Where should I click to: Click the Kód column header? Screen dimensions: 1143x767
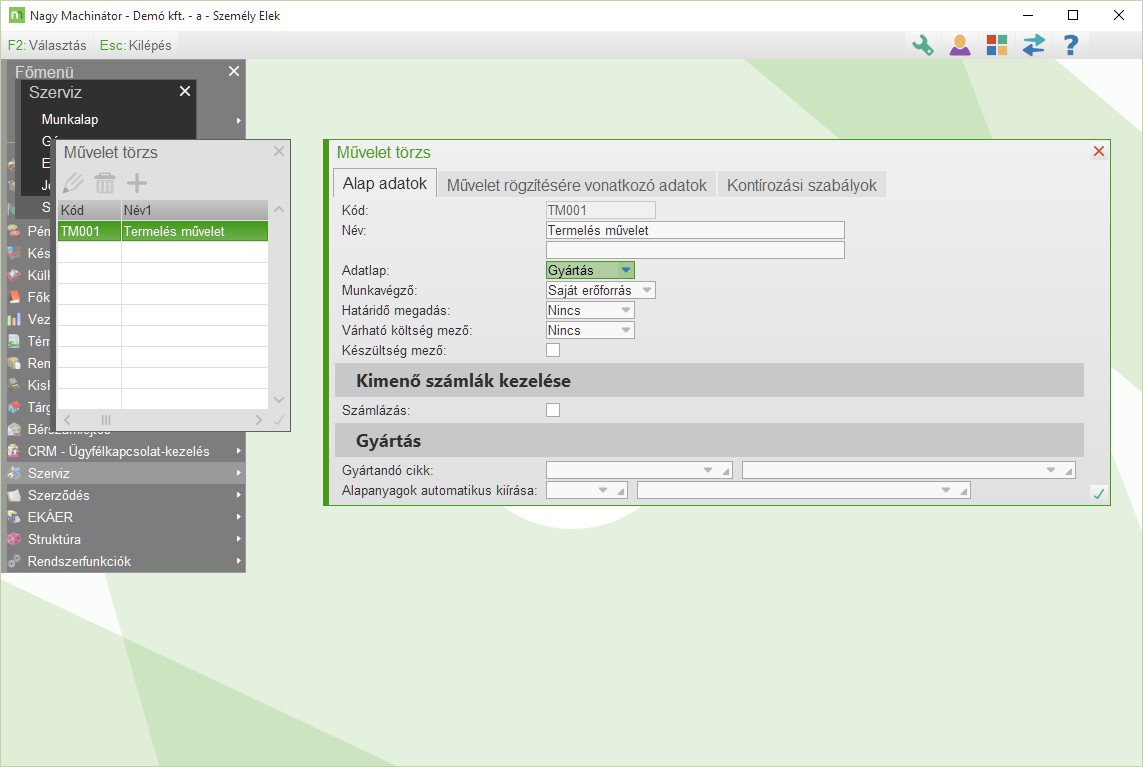(89, 210)
